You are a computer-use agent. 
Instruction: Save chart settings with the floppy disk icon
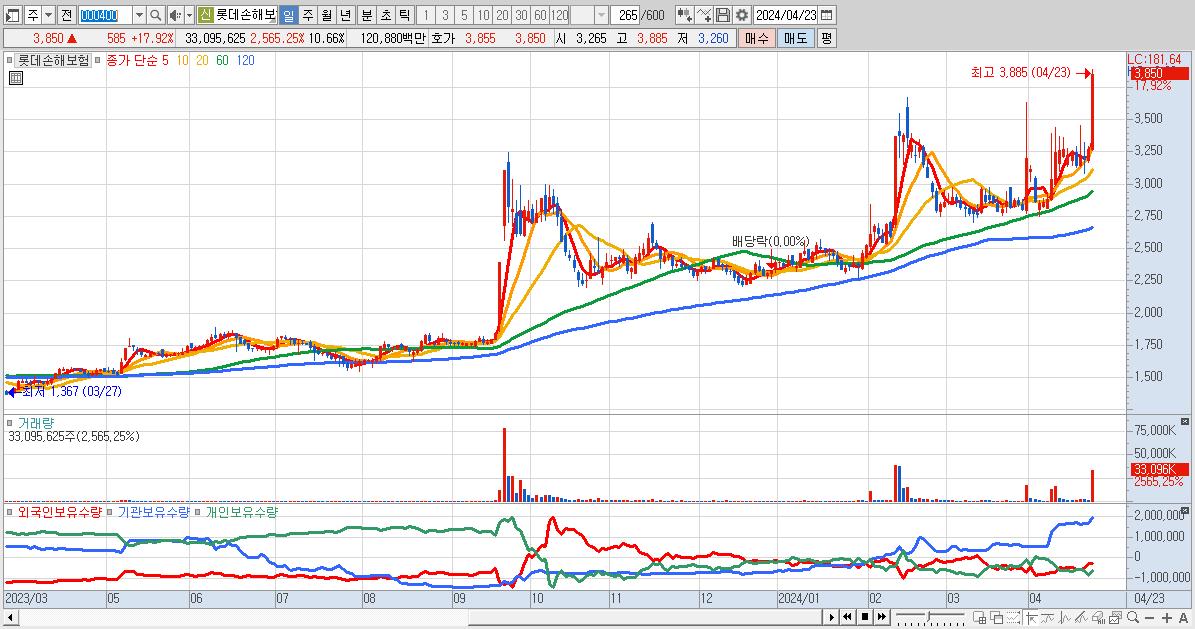723,14
